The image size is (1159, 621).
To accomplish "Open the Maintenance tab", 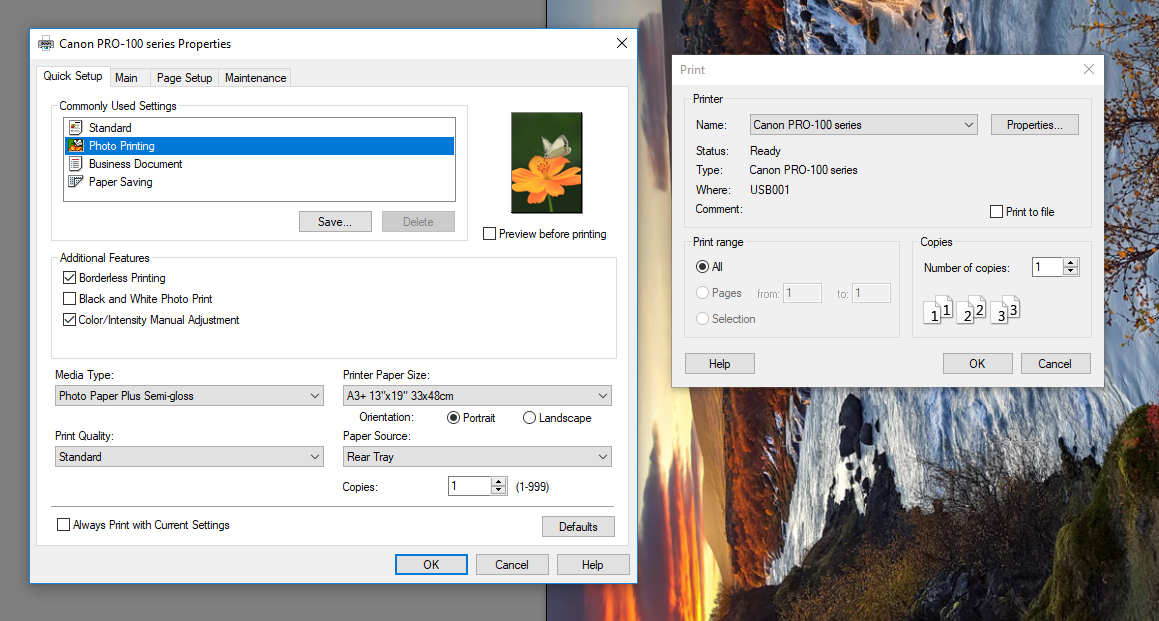I will coord(255,78).
